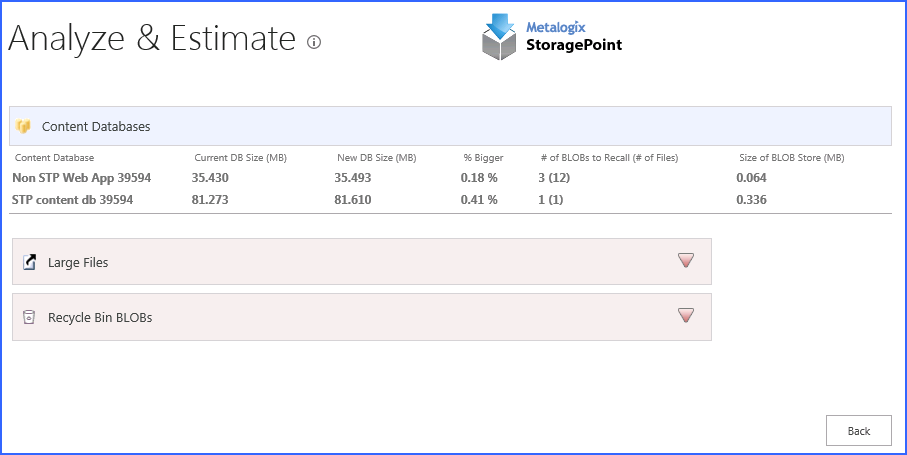Select the Non STP Web App 39594 row
This screenshot has height=455, width=907.
81,178
